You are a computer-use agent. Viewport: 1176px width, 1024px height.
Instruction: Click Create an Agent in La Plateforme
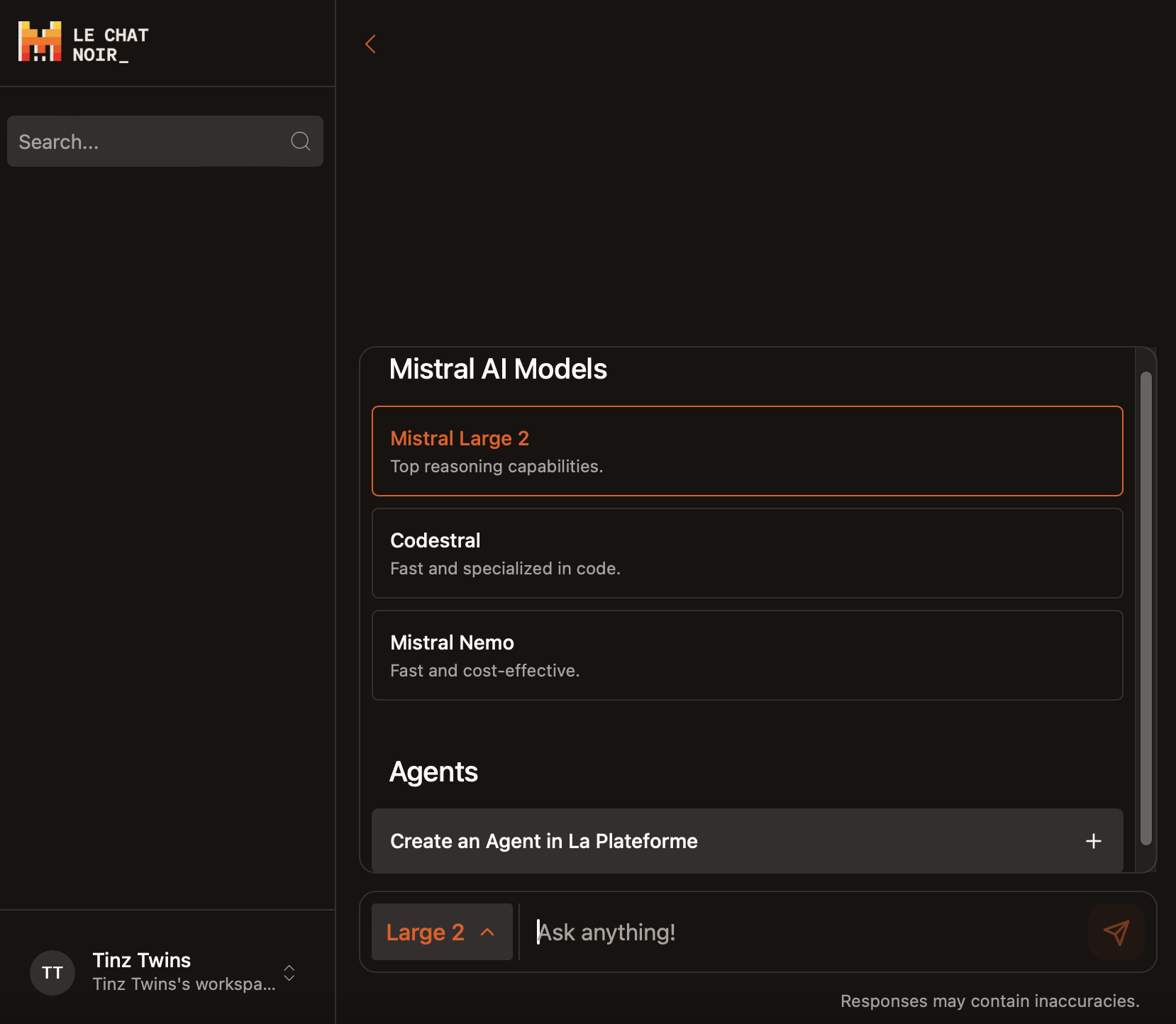click(748, 841)
